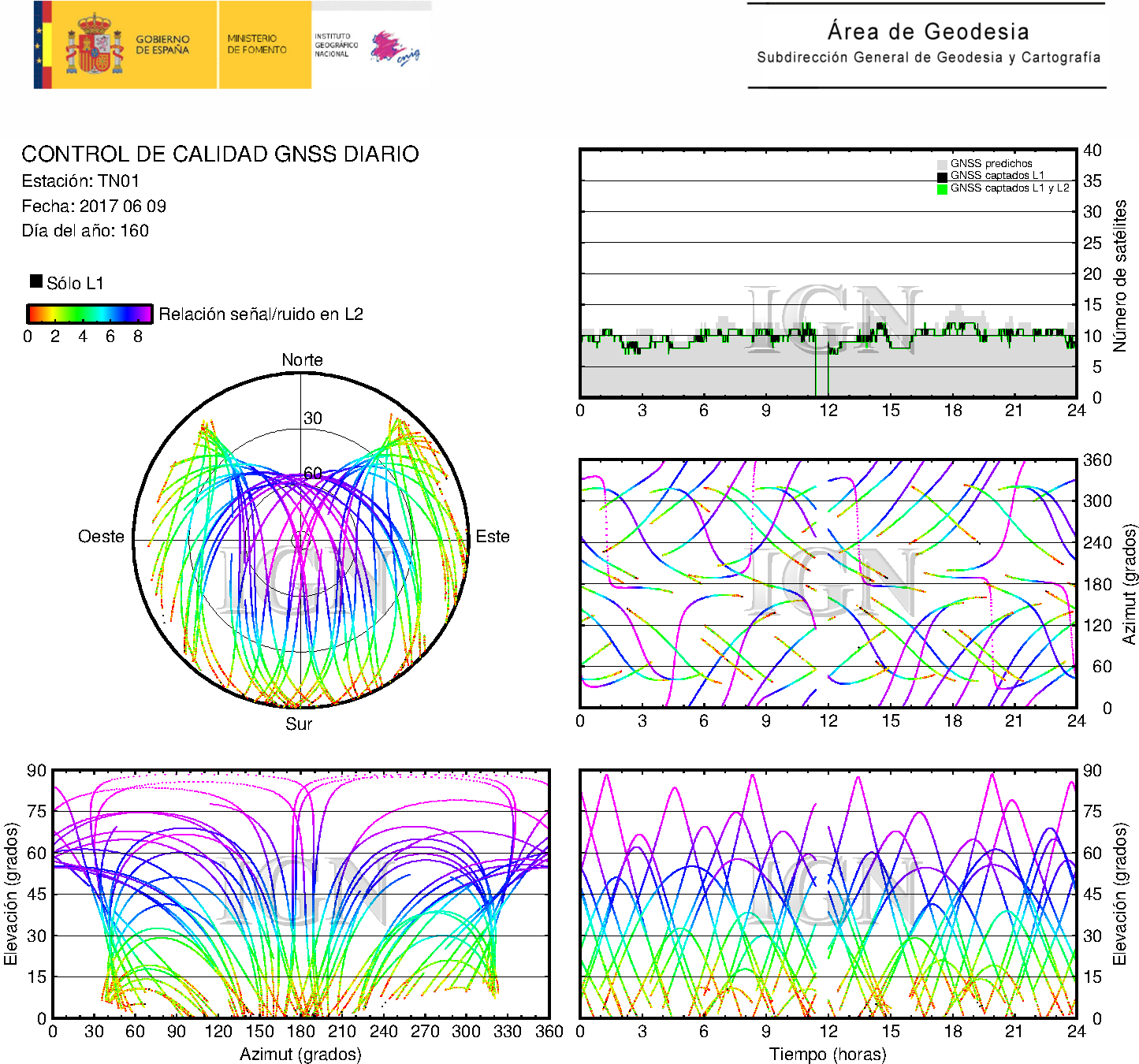Click the Oeste label on the skyplot
The image size is (1139, 1064).
coord(101,537)
